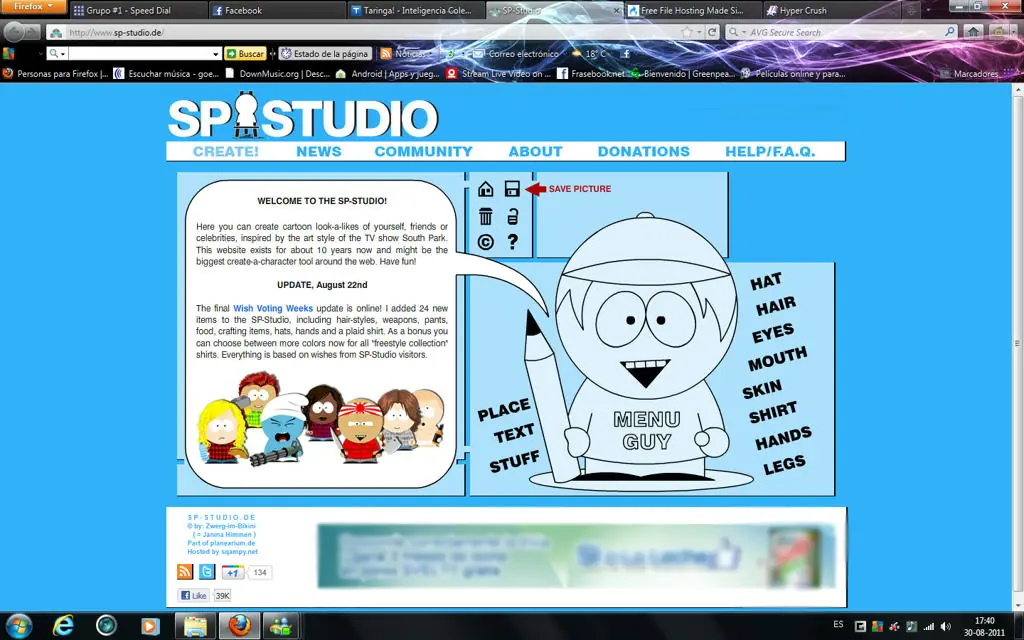Click the Firefox home toolbar icon

click(973, 31)
